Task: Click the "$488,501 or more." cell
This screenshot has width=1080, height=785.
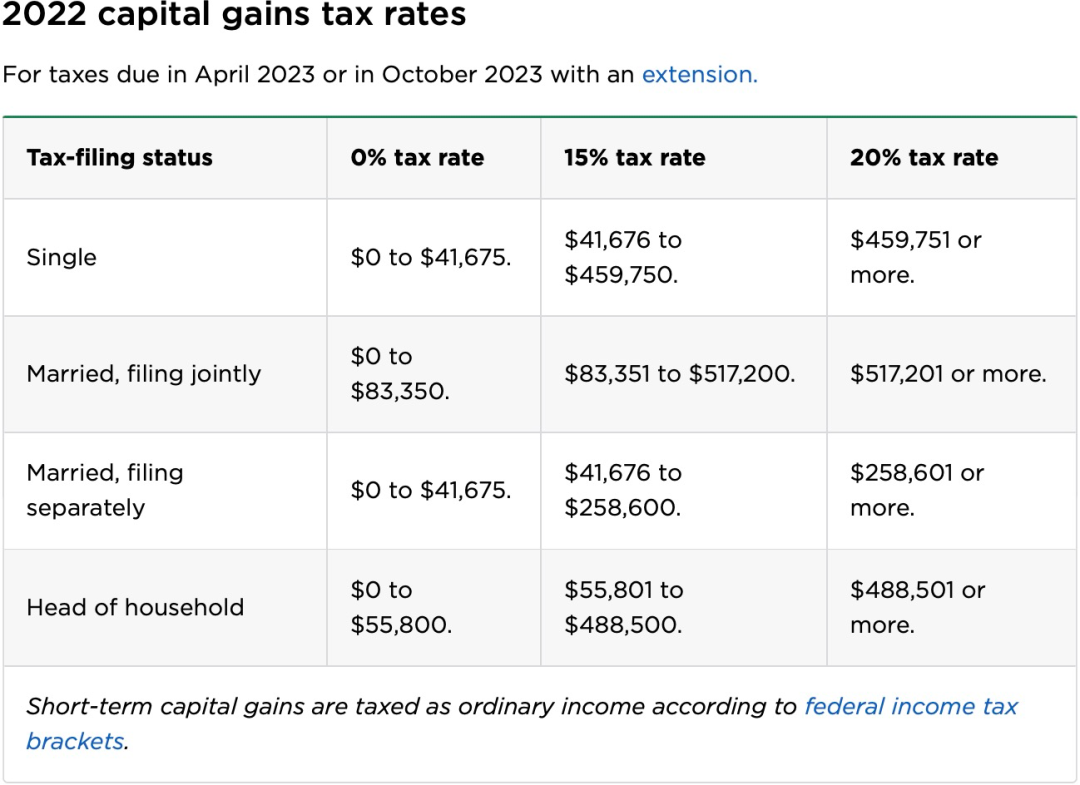Action: tap(917, 607)
